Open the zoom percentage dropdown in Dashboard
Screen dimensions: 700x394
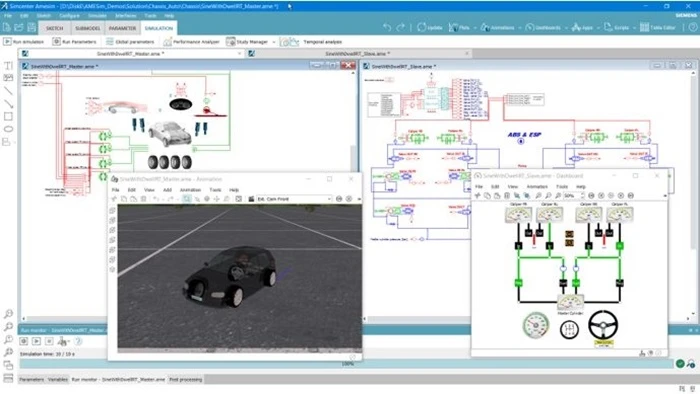(573, 195)
